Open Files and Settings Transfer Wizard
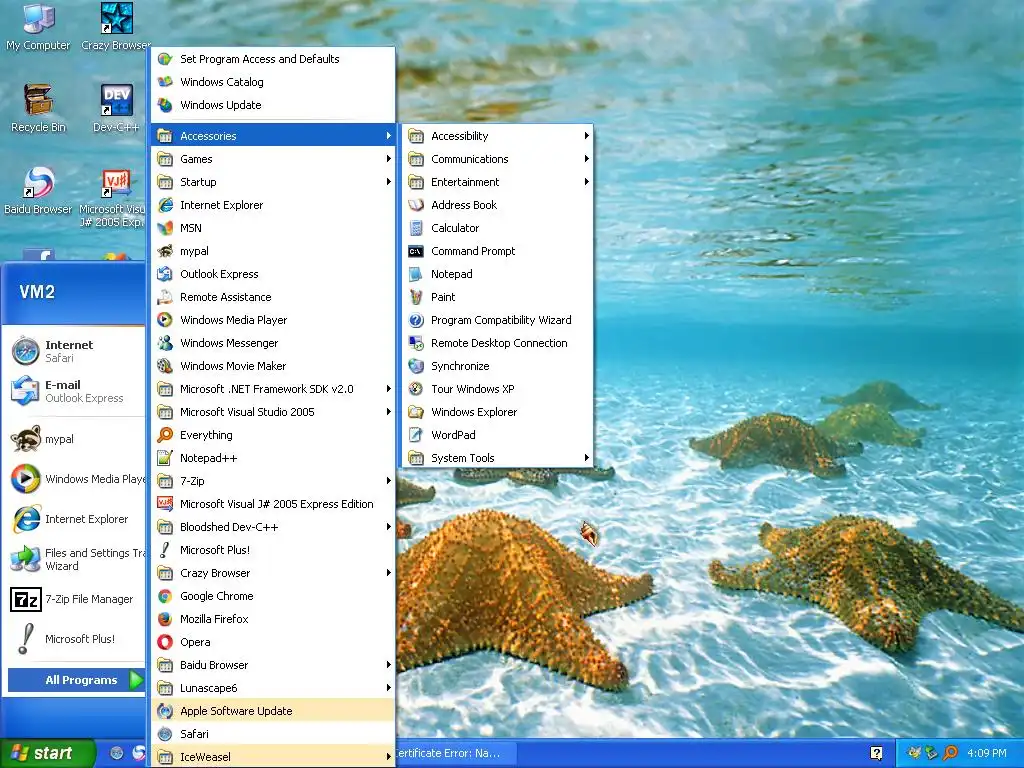Viewport: 1024px width, 768px height. coord(75,559)
